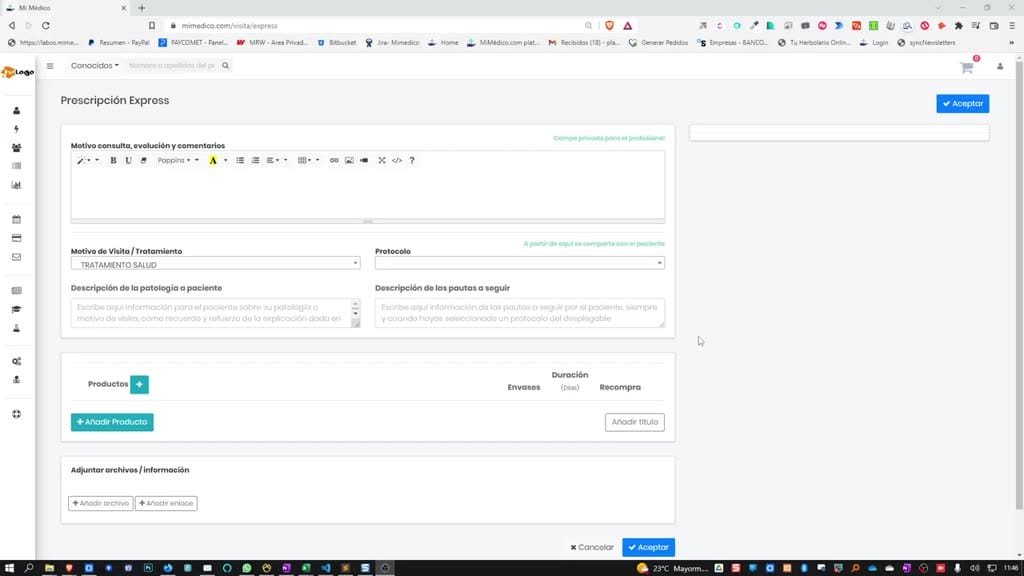The width and height of the screenshot is (1024, 576).
Task: Open the settings gears sidebar icon
Action: pos(16,361)
